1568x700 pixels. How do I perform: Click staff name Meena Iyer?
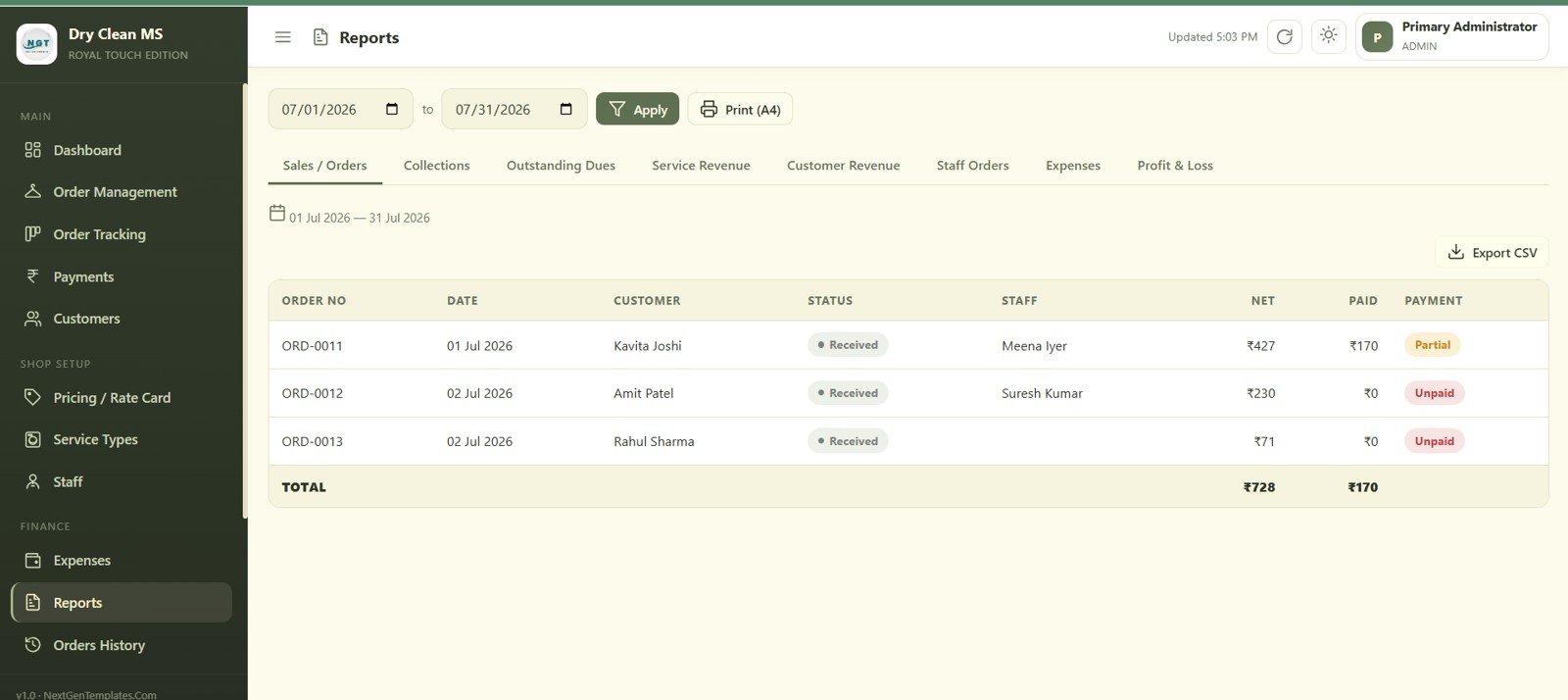tap(1034, 346)
